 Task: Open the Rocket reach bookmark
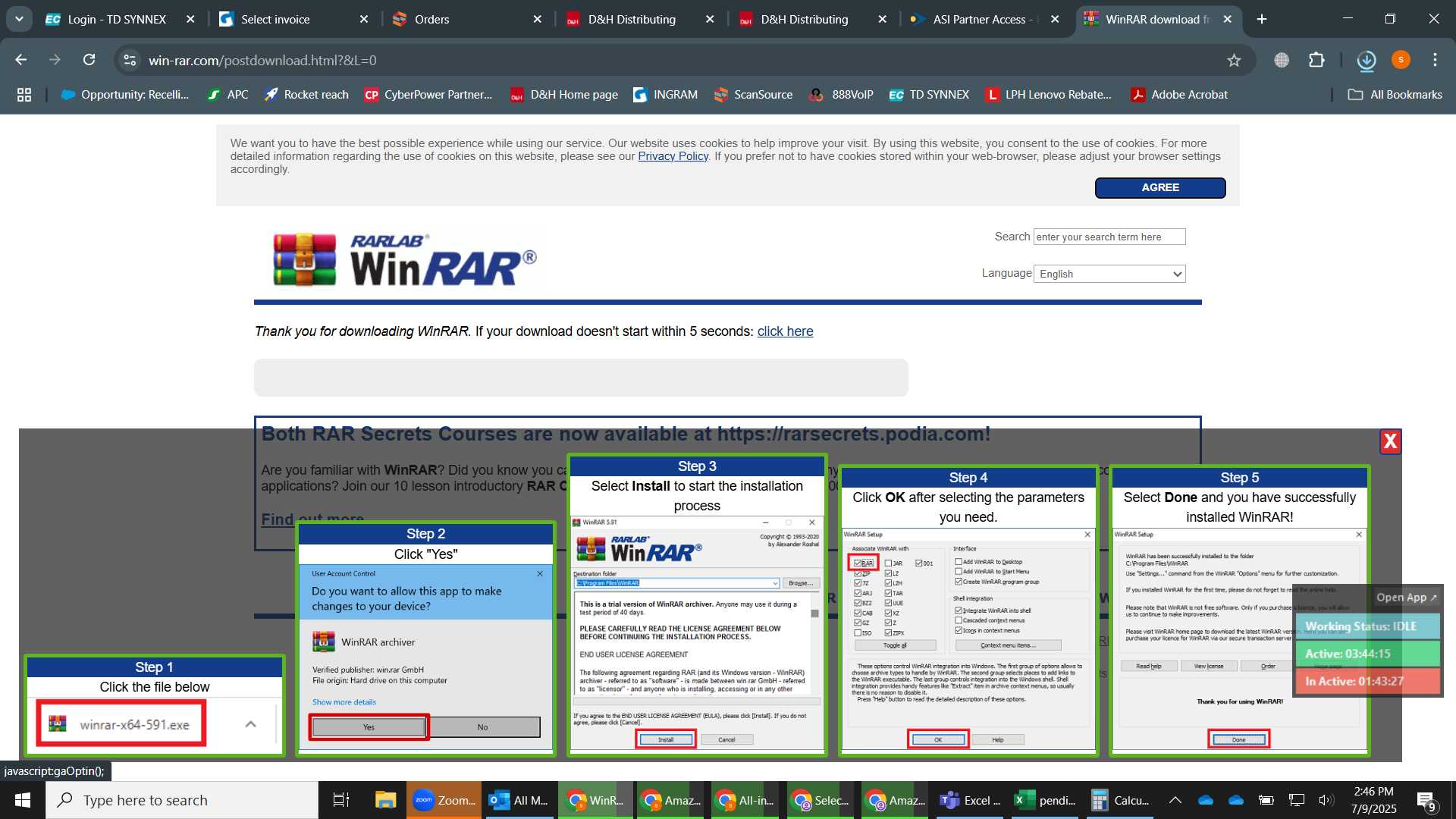click(x=306, y=95)
